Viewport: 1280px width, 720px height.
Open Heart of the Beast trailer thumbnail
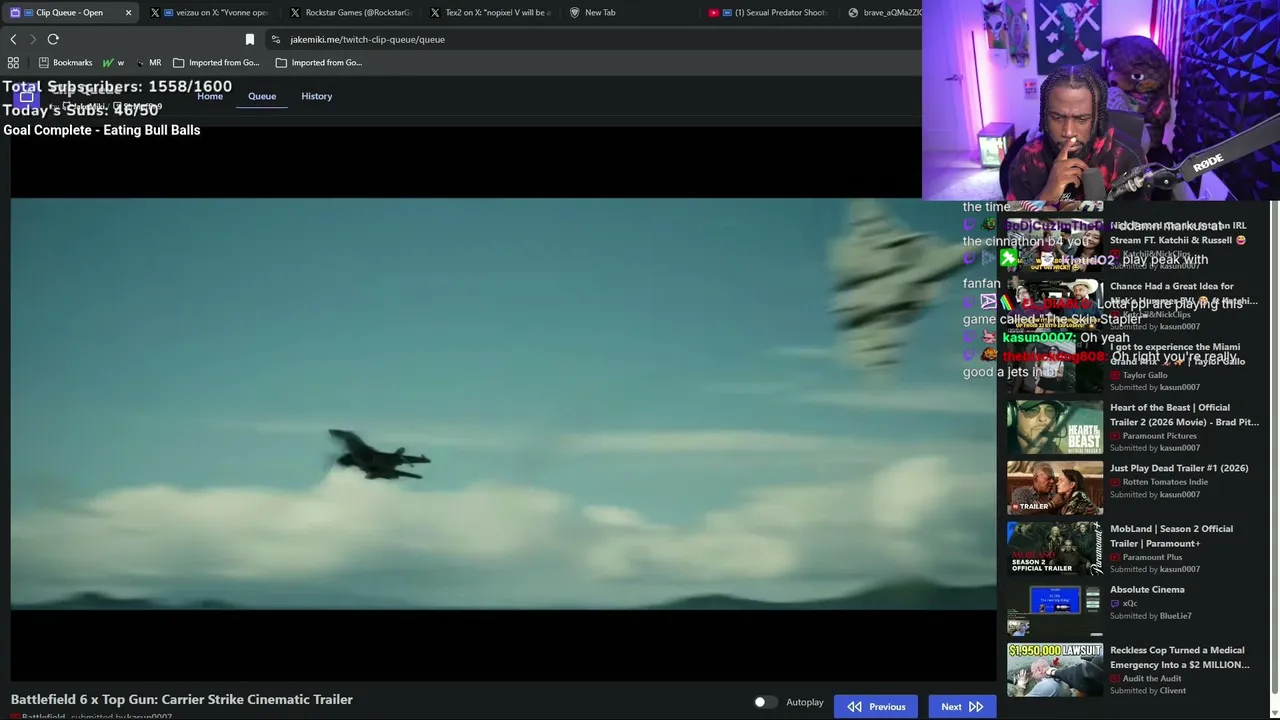click(x=1055, y=428)
